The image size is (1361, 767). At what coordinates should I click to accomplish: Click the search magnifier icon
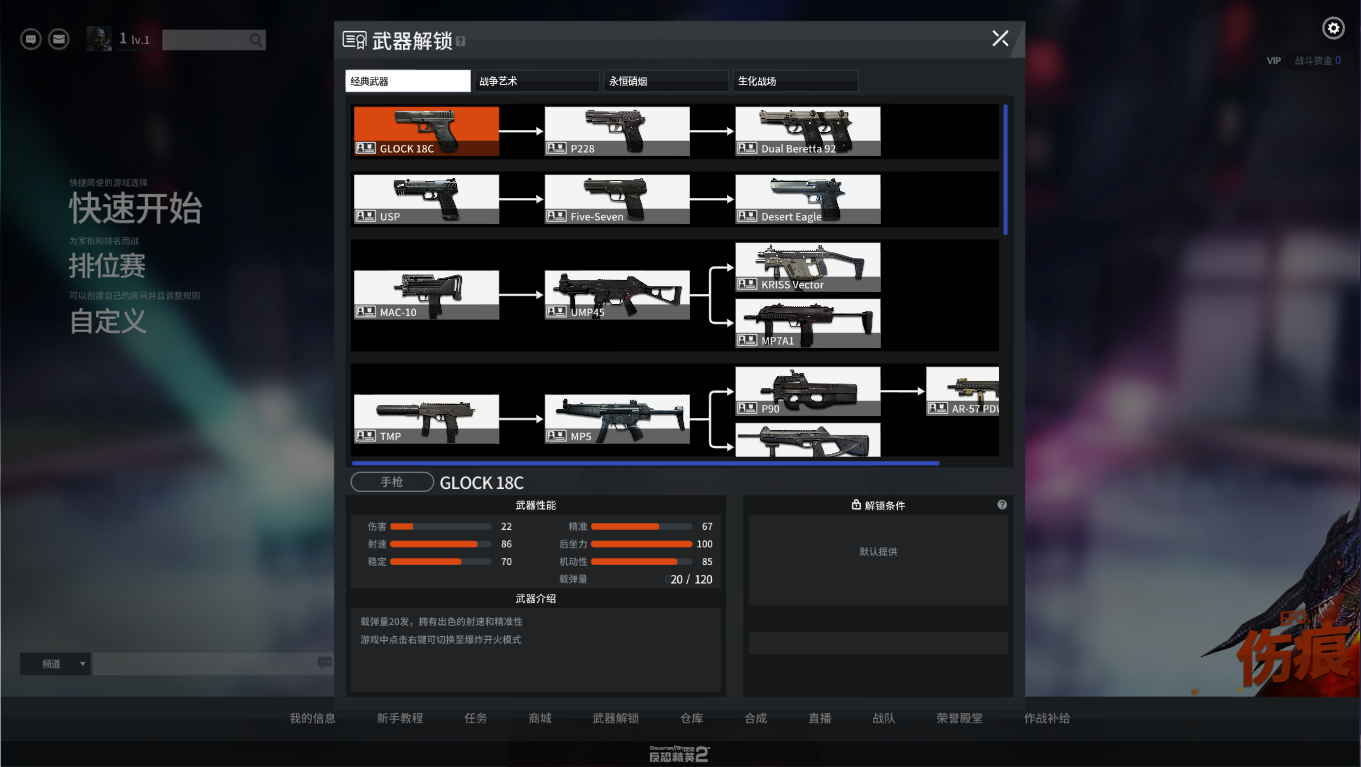[257, 40]
